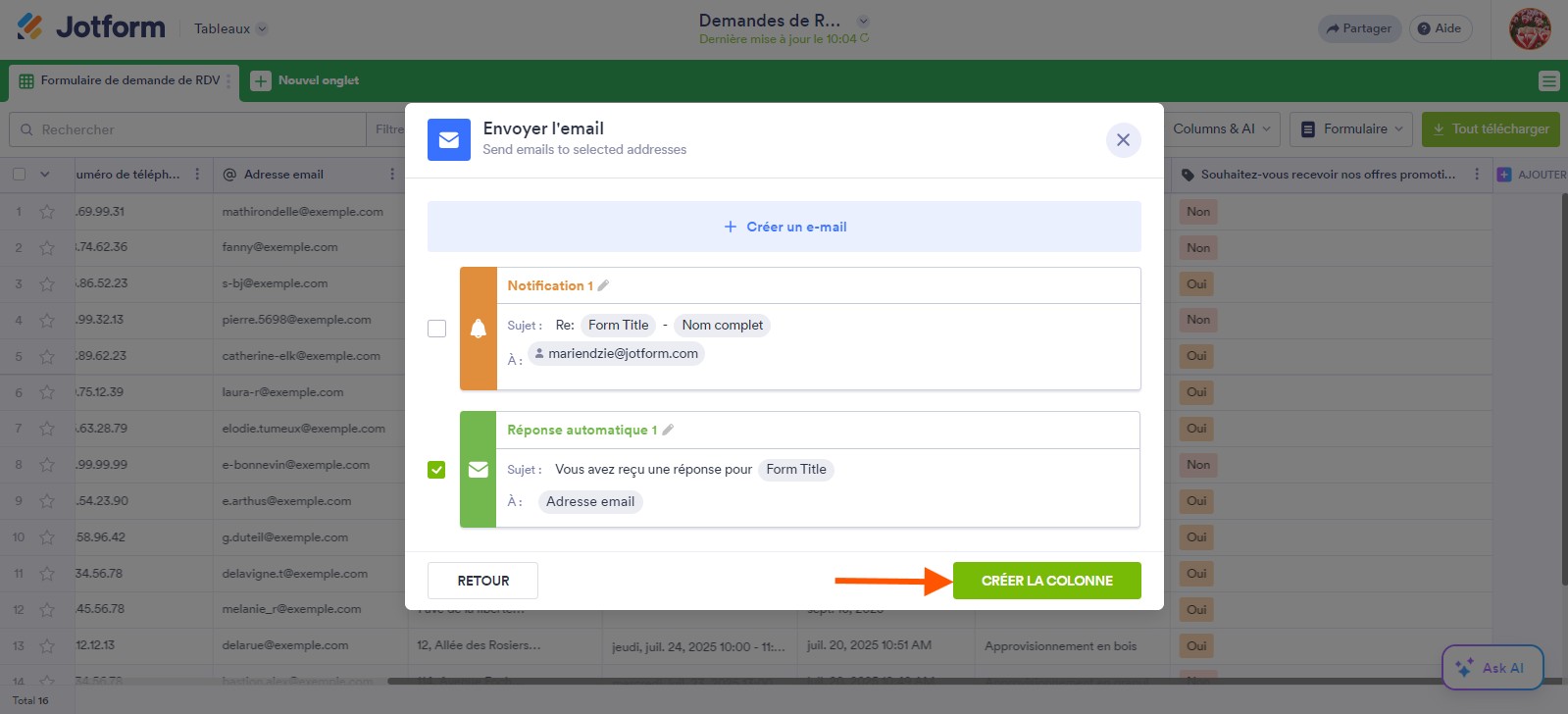Star row 11 delavigne.t
The width and height of the screenshot is (1568, 714).
tap(47, 575)
